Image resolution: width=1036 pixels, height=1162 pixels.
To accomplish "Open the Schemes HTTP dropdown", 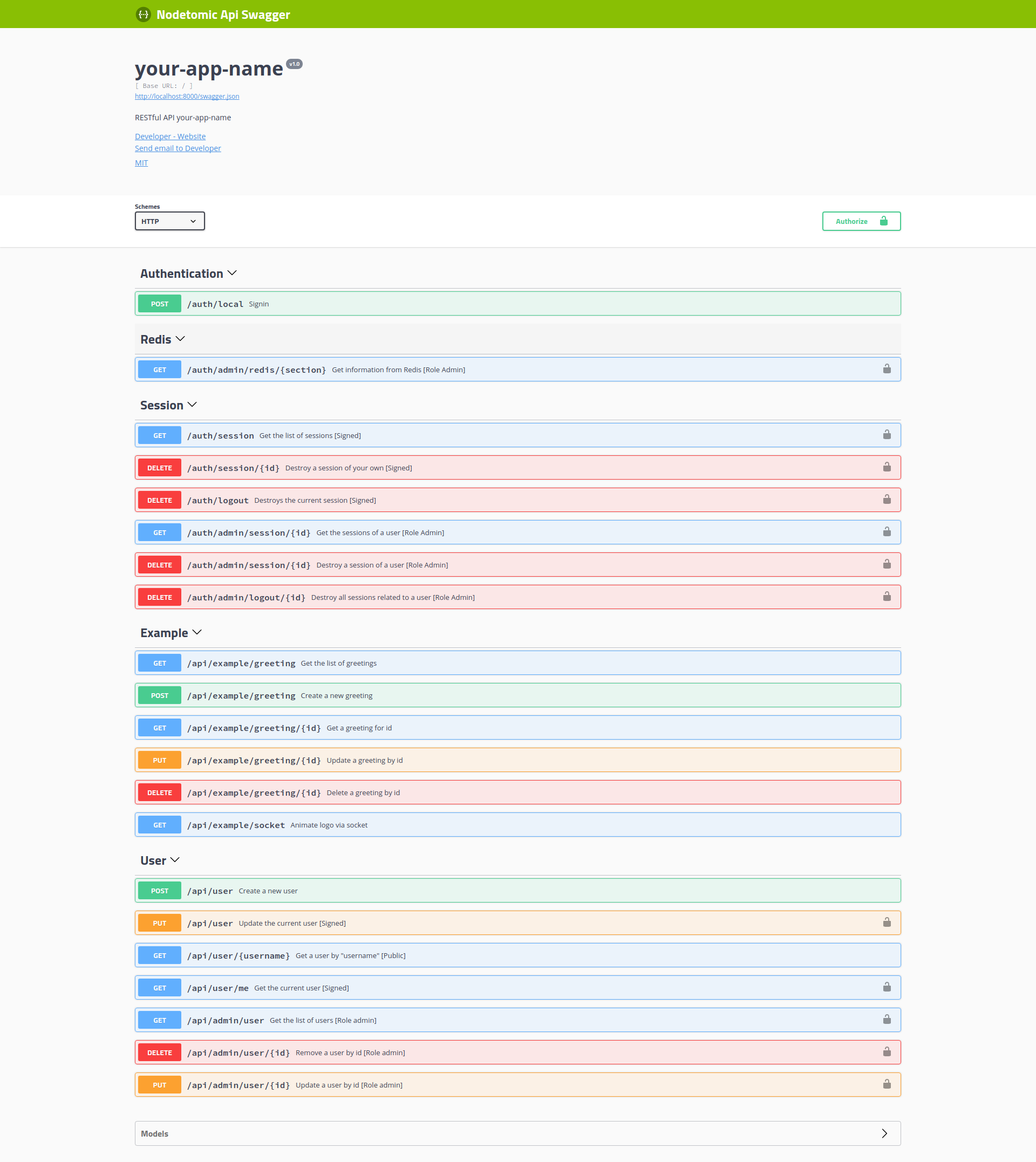I will coord(169,221).
